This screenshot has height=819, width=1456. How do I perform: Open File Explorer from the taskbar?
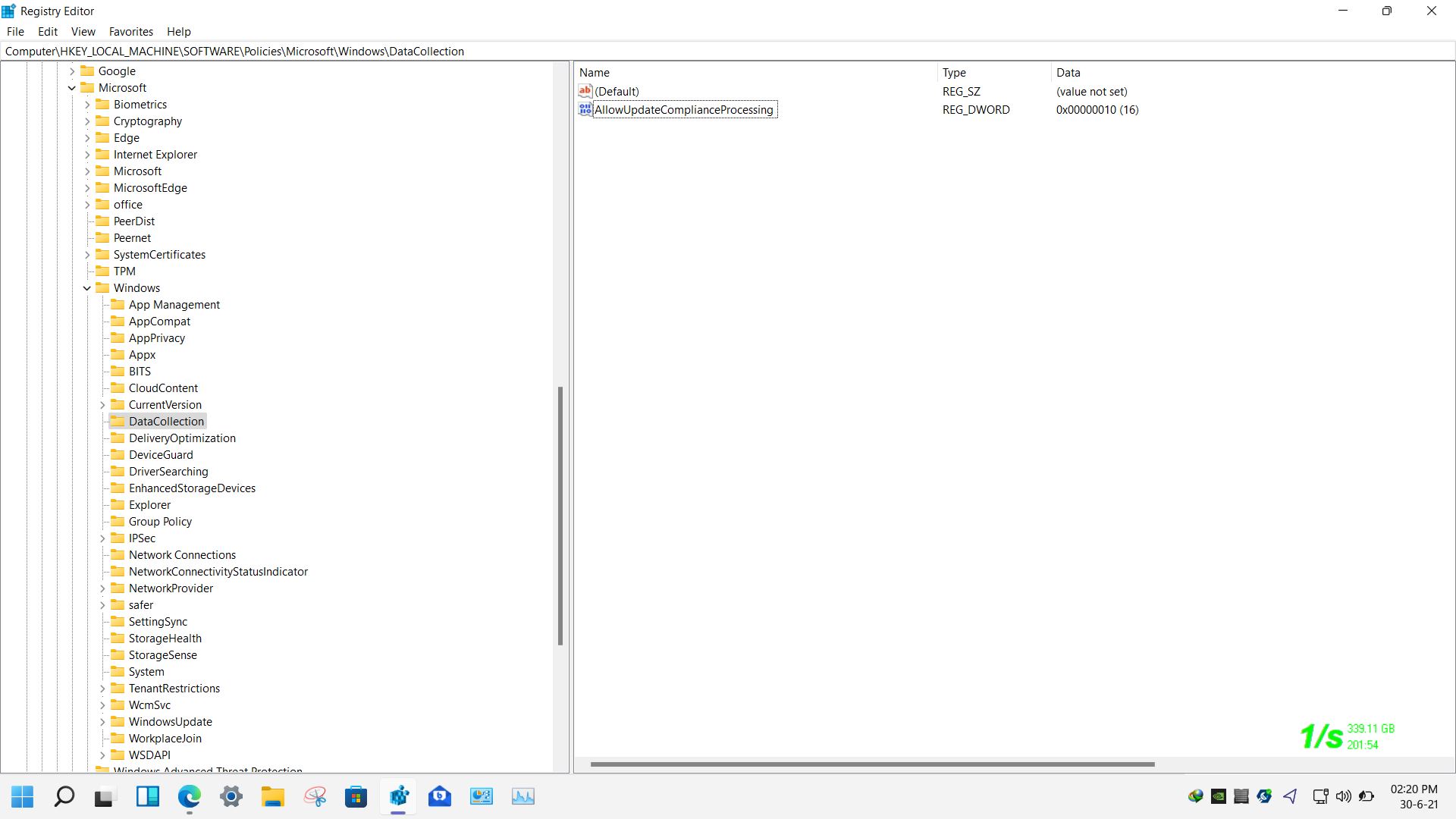point(273,796)
